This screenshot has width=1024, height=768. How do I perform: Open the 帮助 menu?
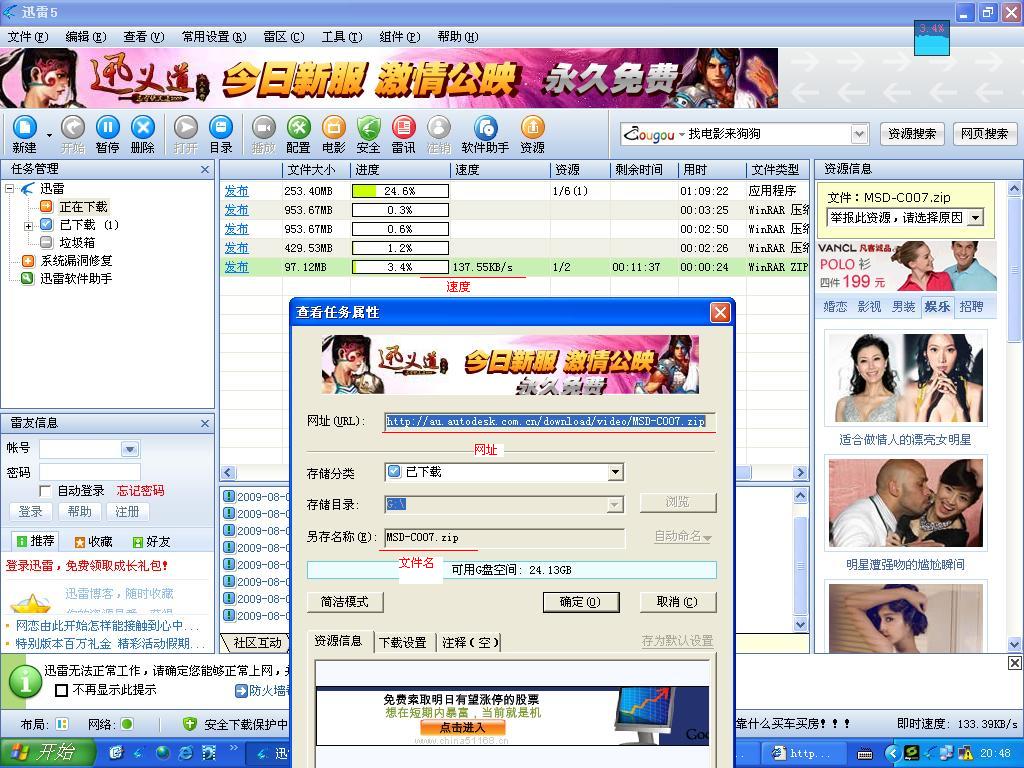pos(458,37)
